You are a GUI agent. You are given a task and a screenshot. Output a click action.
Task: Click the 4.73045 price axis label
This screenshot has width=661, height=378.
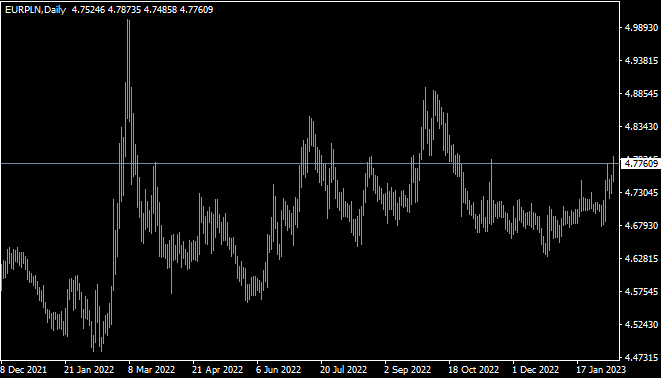pos(641,193)
